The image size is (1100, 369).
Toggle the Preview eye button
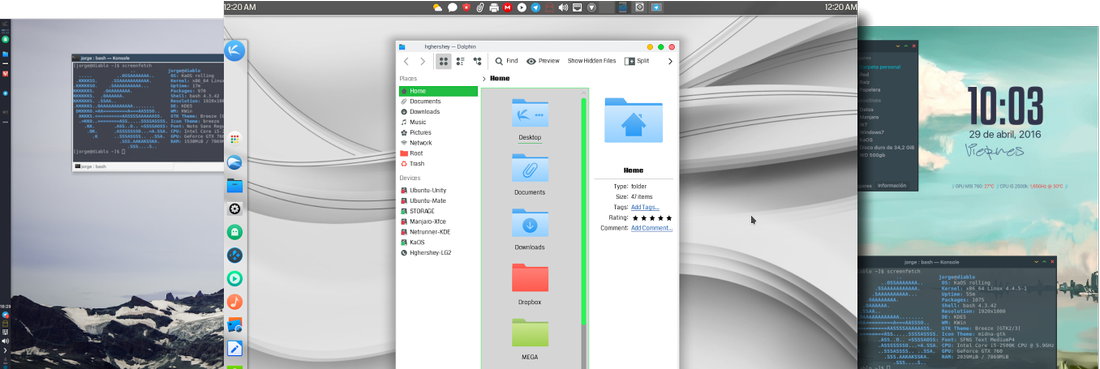tap(543, 61)
